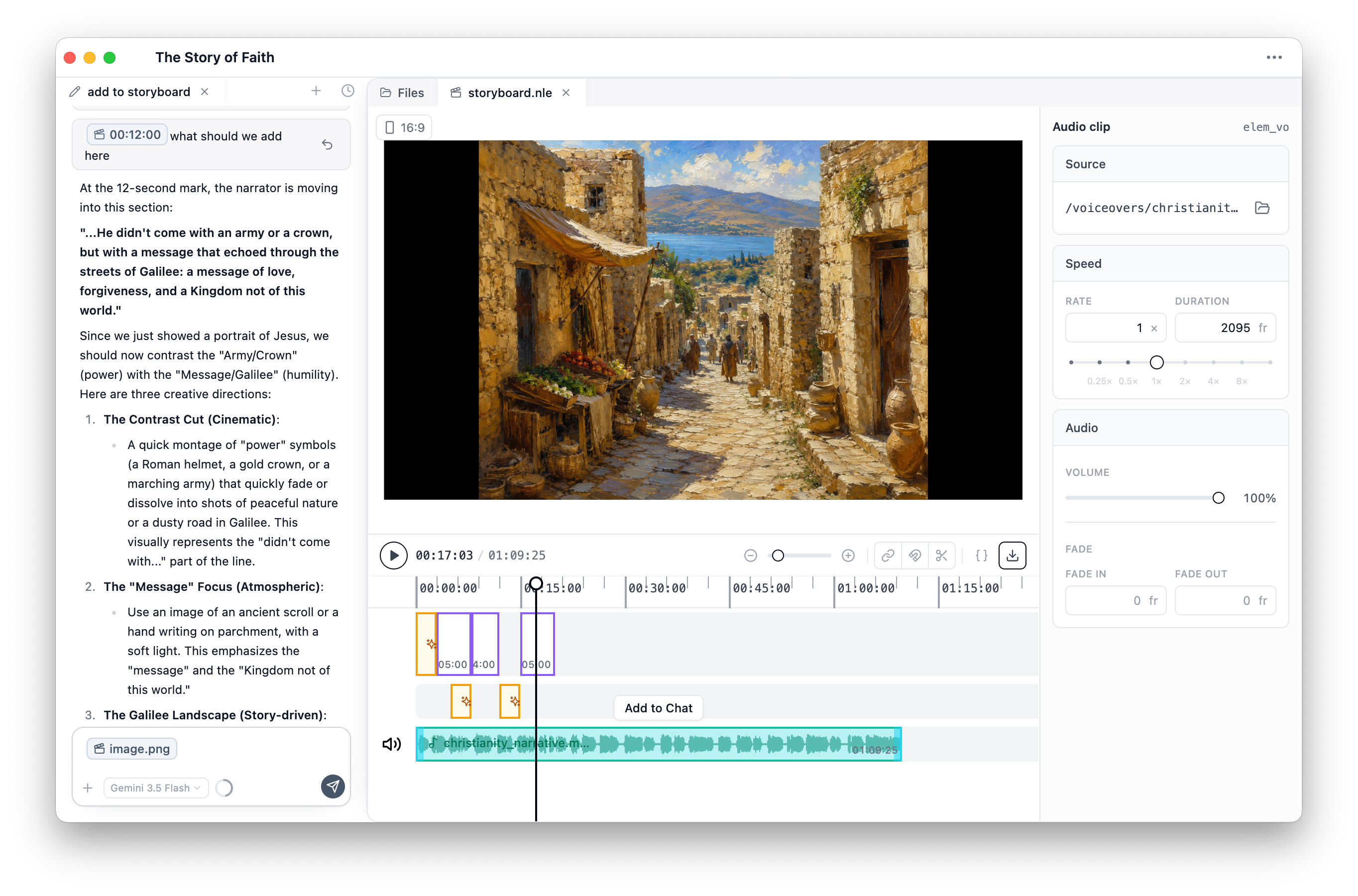Select second orange clip on second track
1358x896 pixels.
[x=510, y=701]
